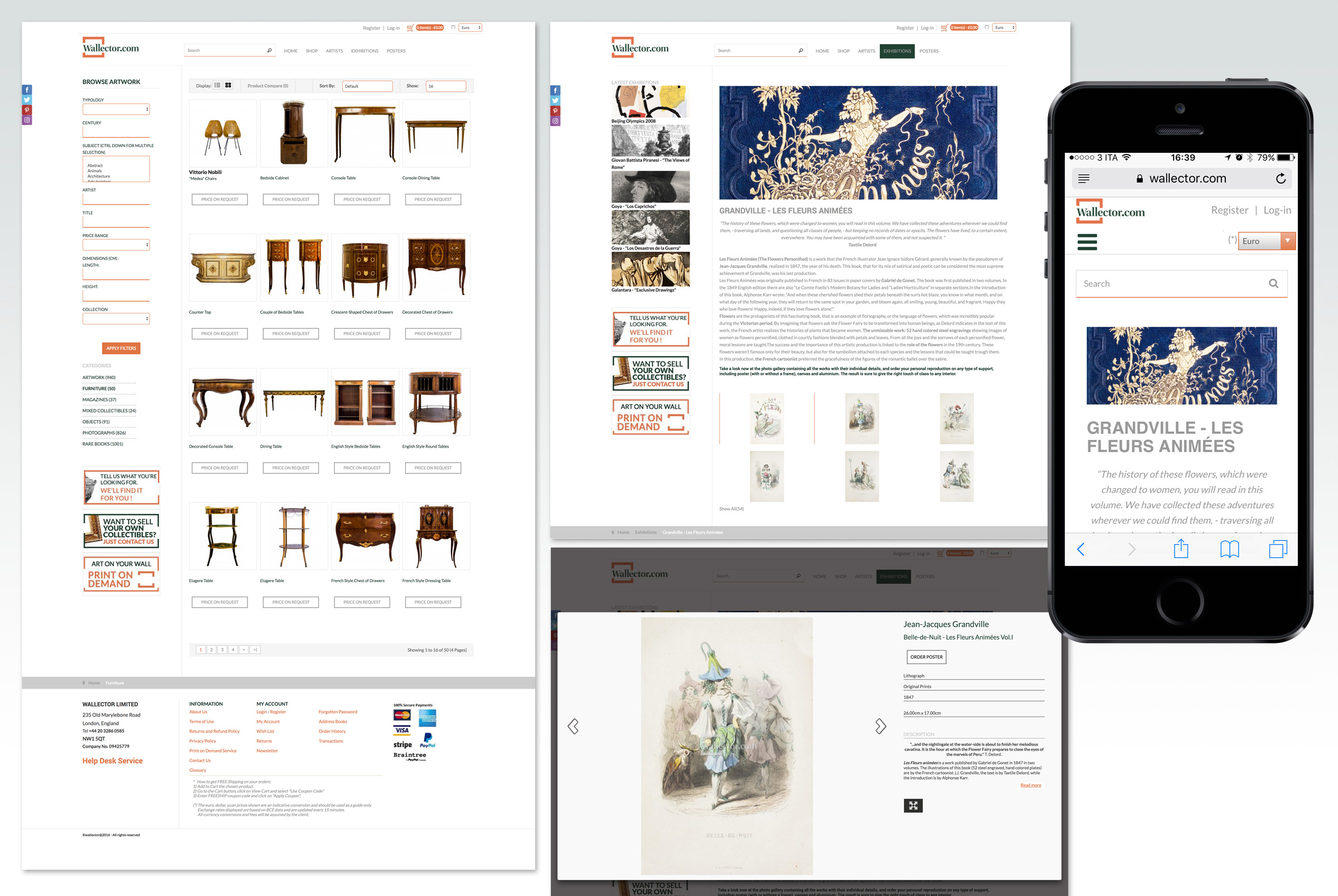Open Sort By Default dropdown
The height and width of the screenshot is (896, 1338).
(367, 86)
